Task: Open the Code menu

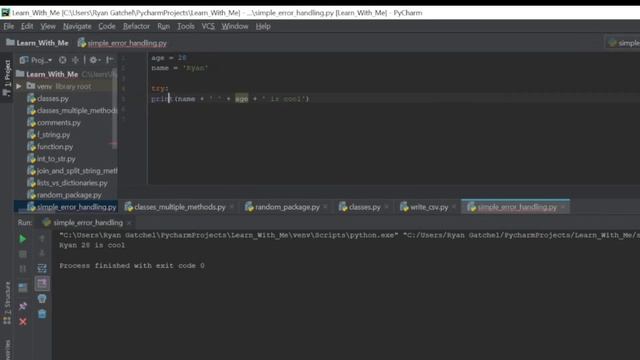Action: 107,26
